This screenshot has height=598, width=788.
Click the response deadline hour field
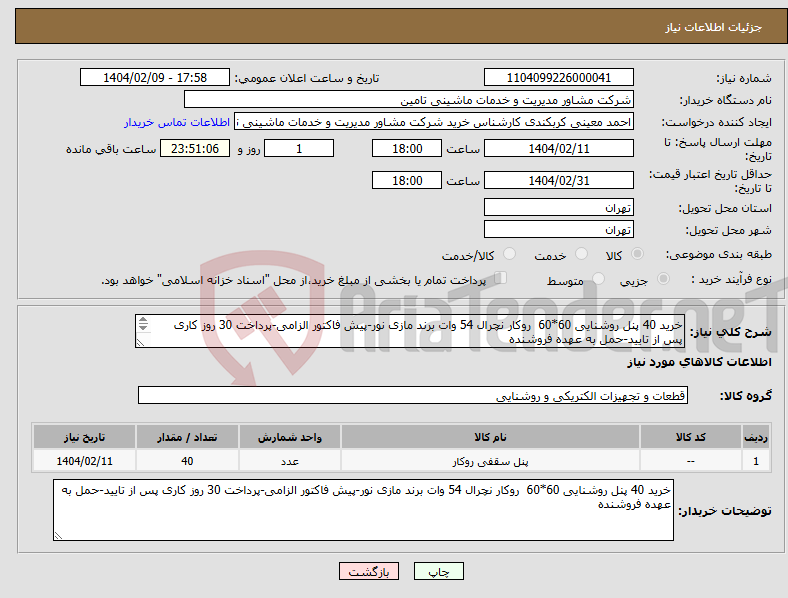pyautogui.click(x=407, y=148)
